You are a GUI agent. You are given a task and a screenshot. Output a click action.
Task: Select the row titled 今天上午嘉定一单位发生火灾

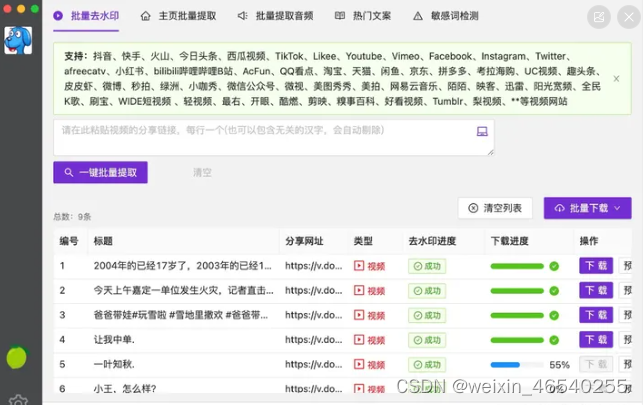point(342,291)
